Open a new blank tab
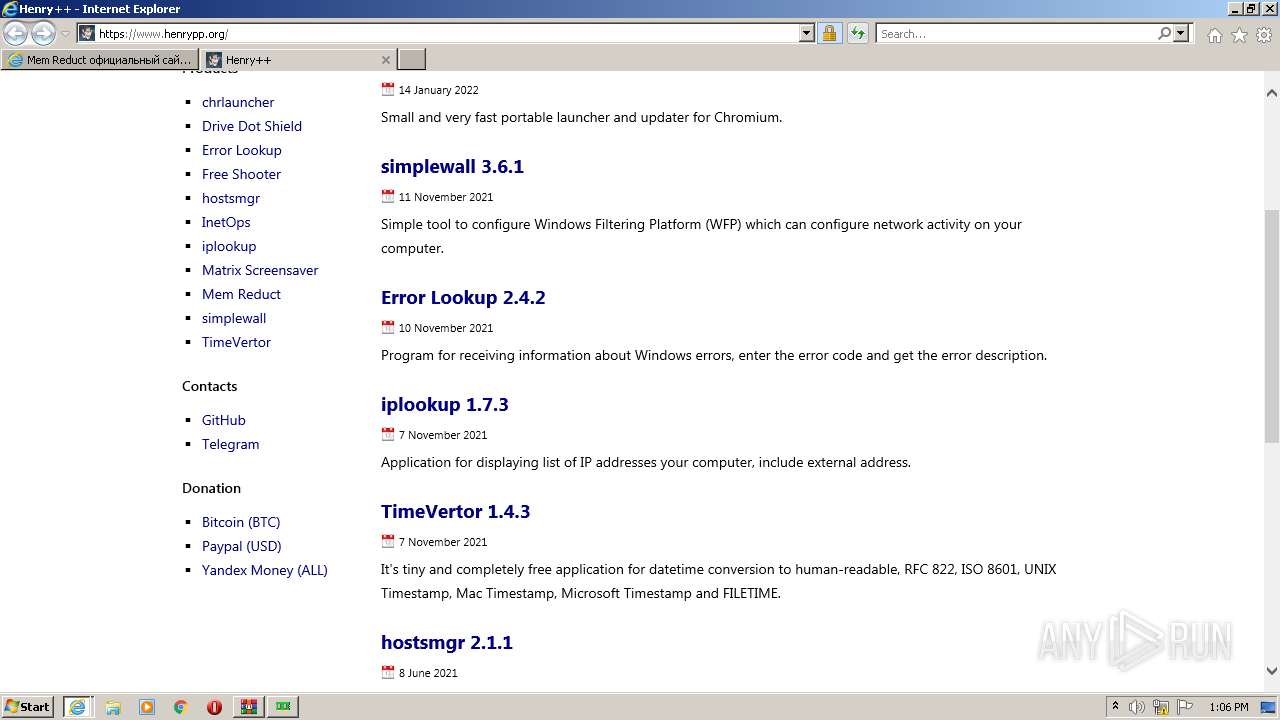Screen dimensions: 1280x720 tap(412, 60)
